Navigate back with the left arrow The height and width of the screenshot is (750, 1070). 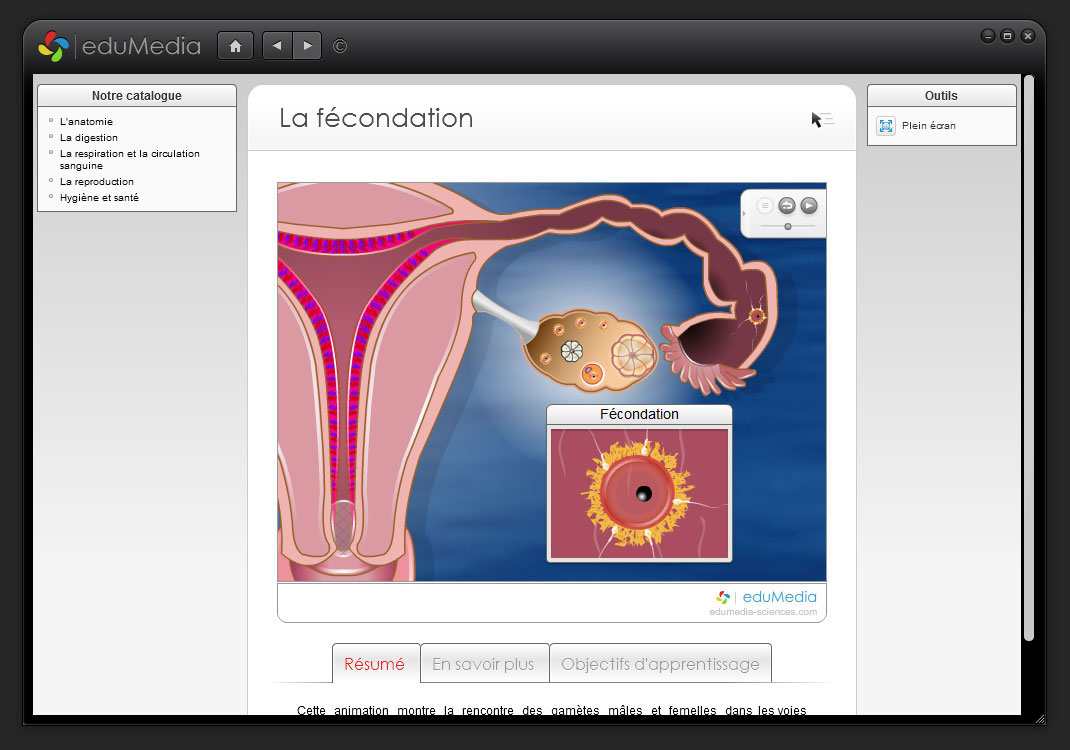277,46
